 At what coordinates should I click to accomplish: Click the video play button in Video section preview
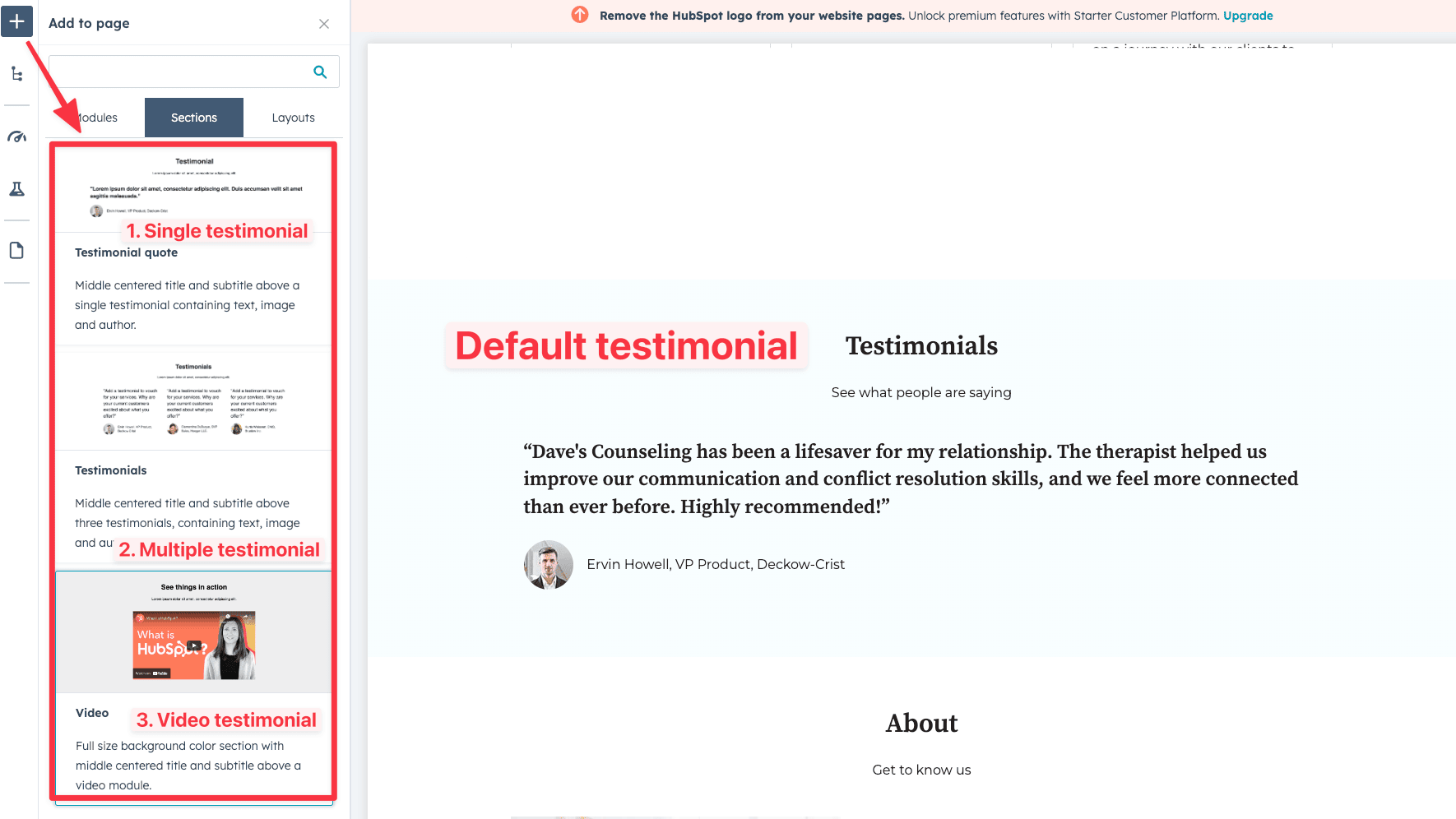click(x=193, y=645)
